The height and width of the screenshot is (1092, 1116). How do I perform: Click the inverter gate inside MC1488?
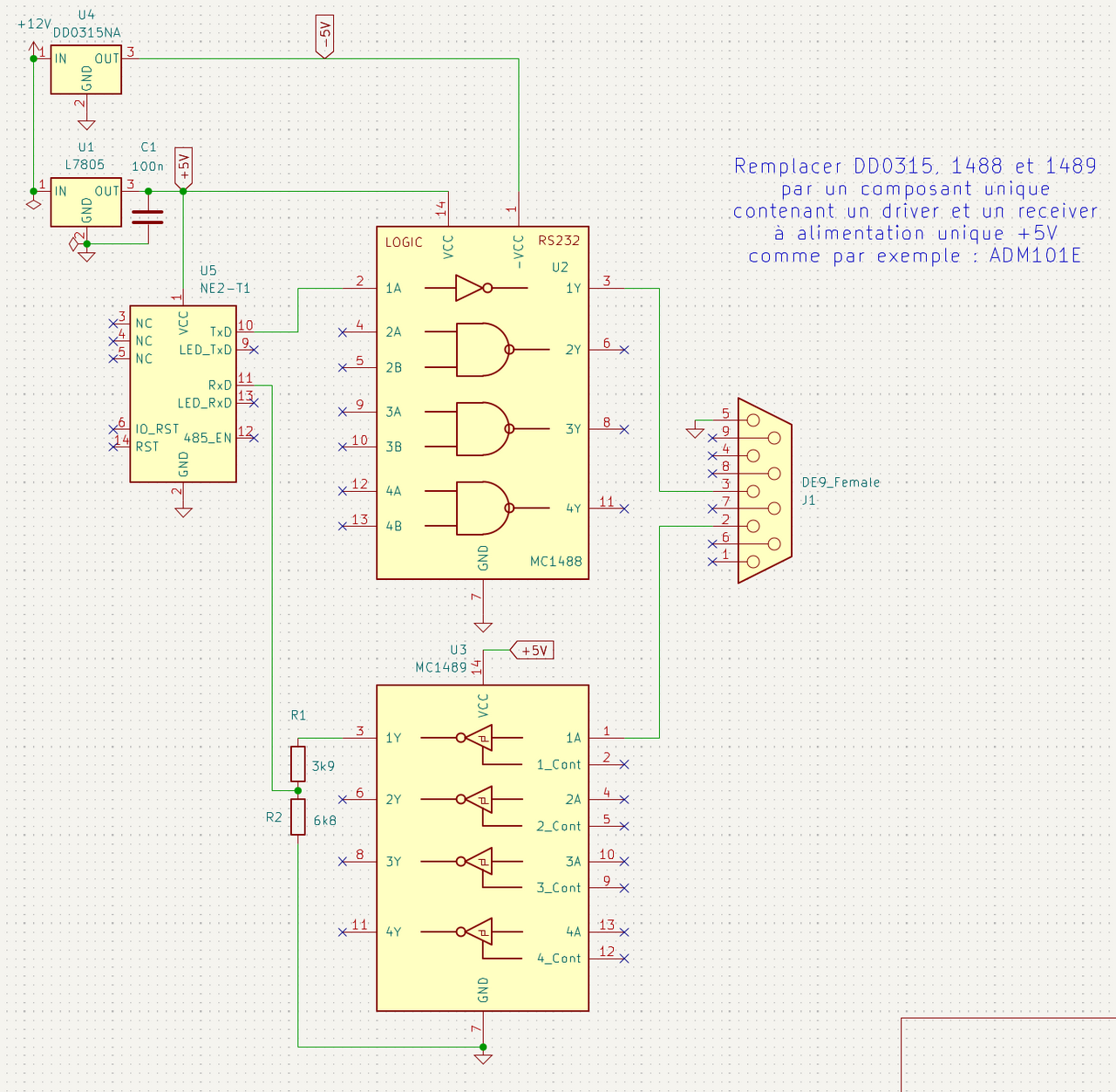(x=473, y=288)
